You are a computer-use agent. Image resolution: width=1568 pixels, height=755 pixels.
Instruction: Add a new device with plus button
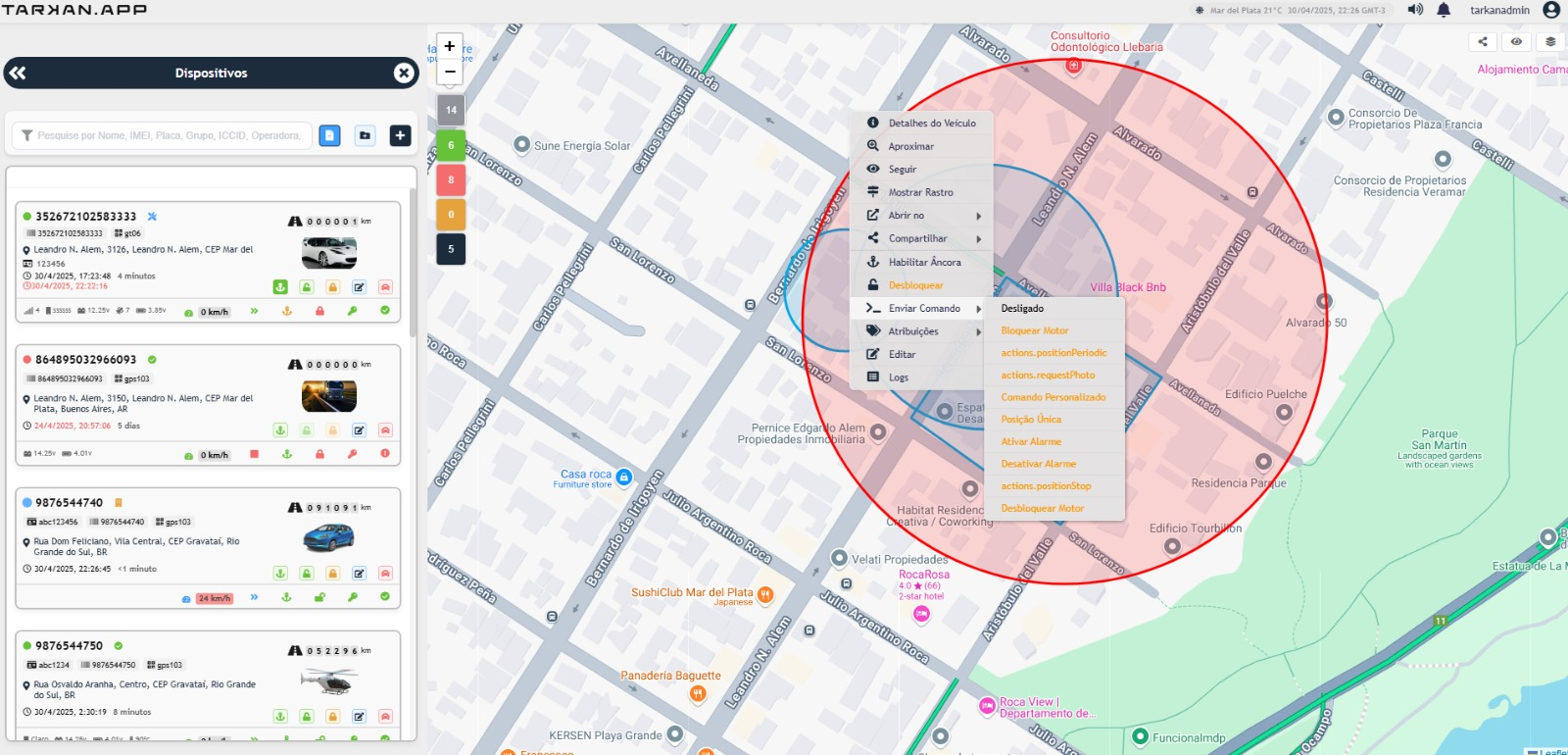coord(400,135)
